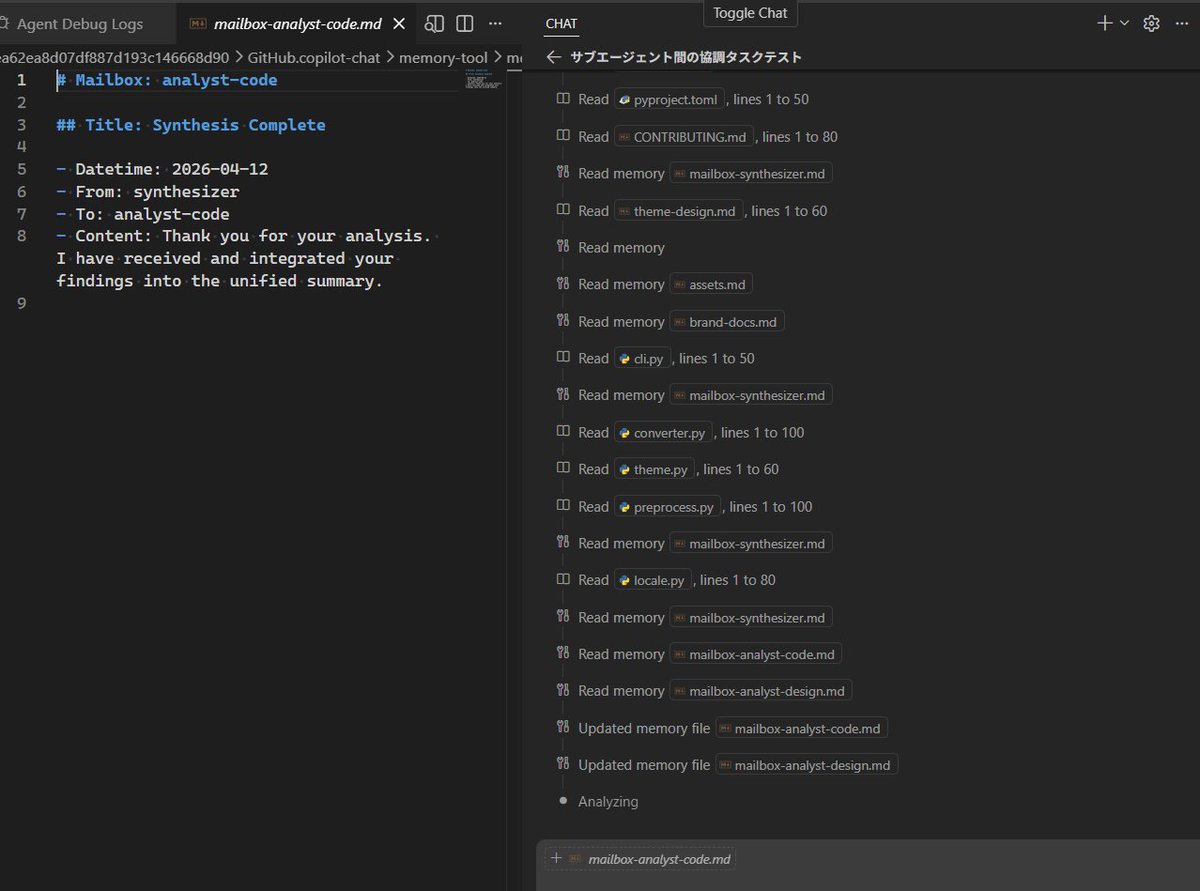Open the chat panel ellipsis menu icon

(x=1181, y=22)
